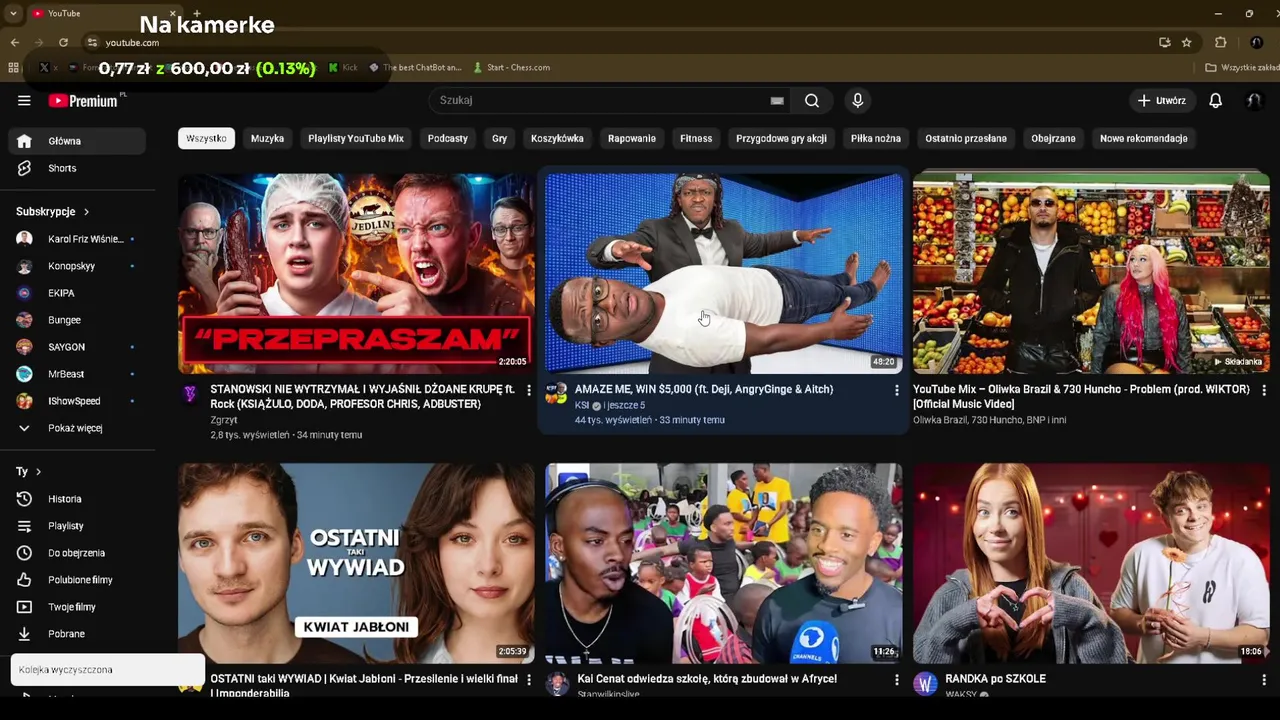Open the three-dot menu for the Kai Cenat video
This screenshot has height=720, width=1280.
tap(896, 680)
